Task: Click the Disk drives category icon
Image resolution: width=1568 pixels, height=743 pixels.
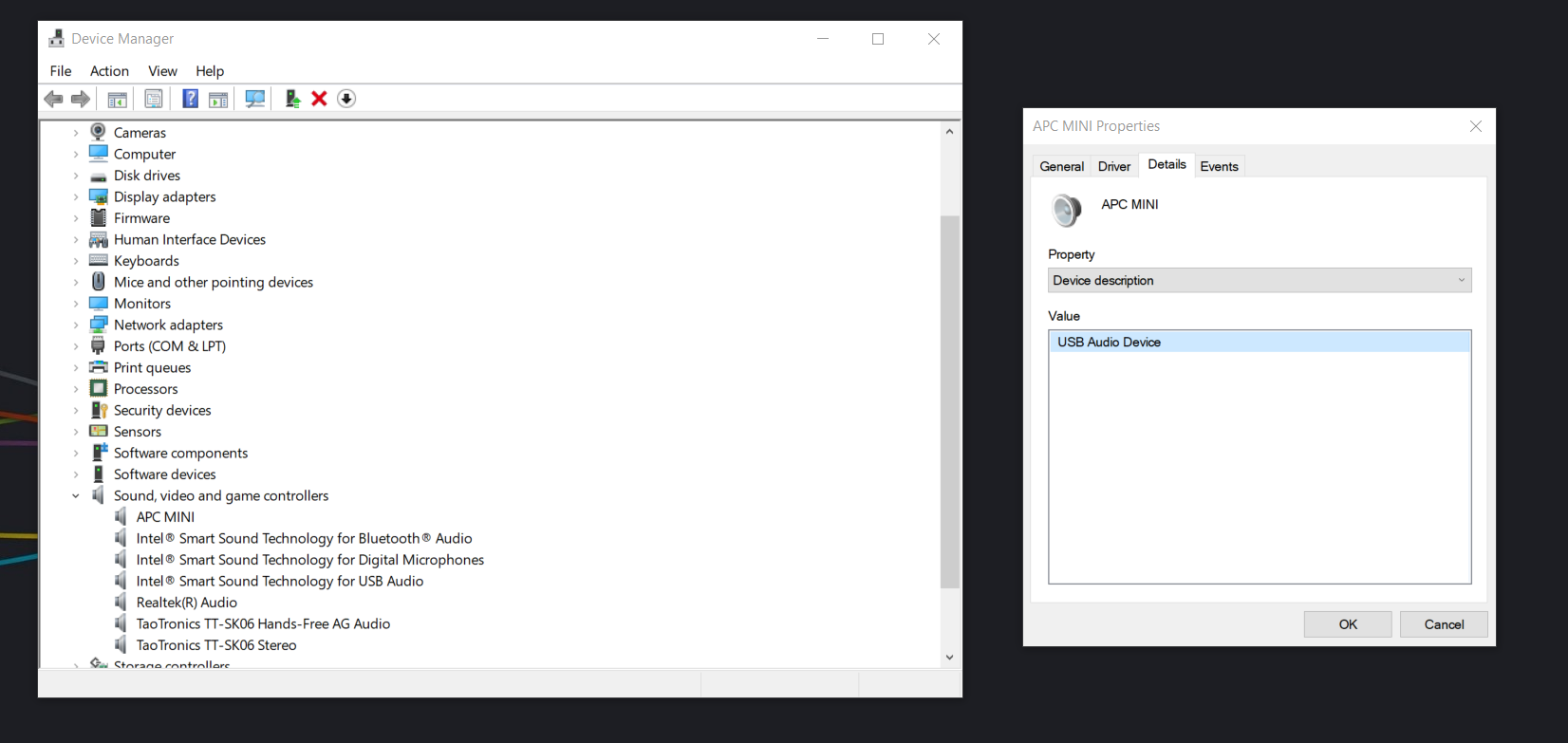Action: click(99, 176)
